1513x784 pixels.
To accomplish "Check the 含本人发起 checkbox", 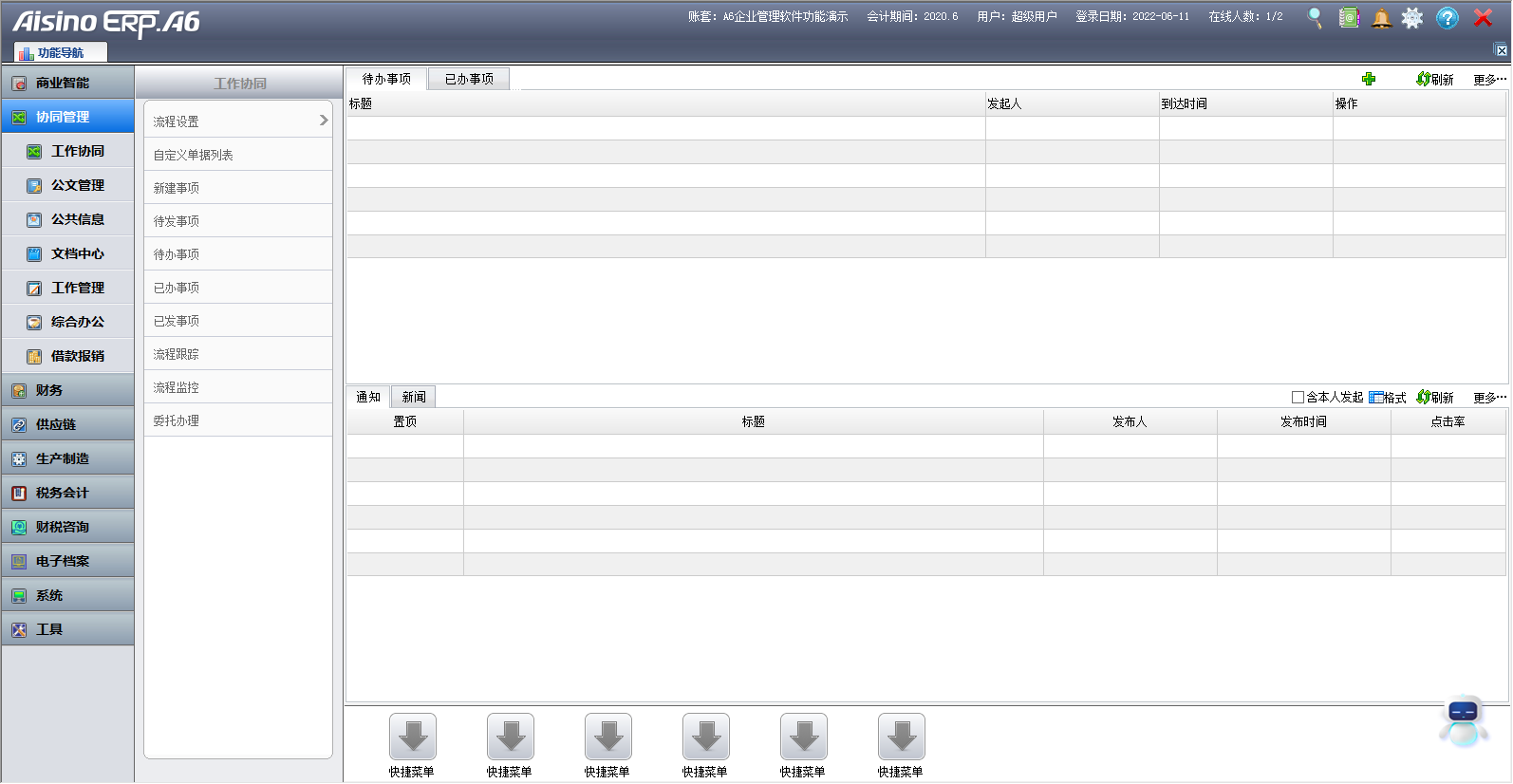I will point(1298,398).
